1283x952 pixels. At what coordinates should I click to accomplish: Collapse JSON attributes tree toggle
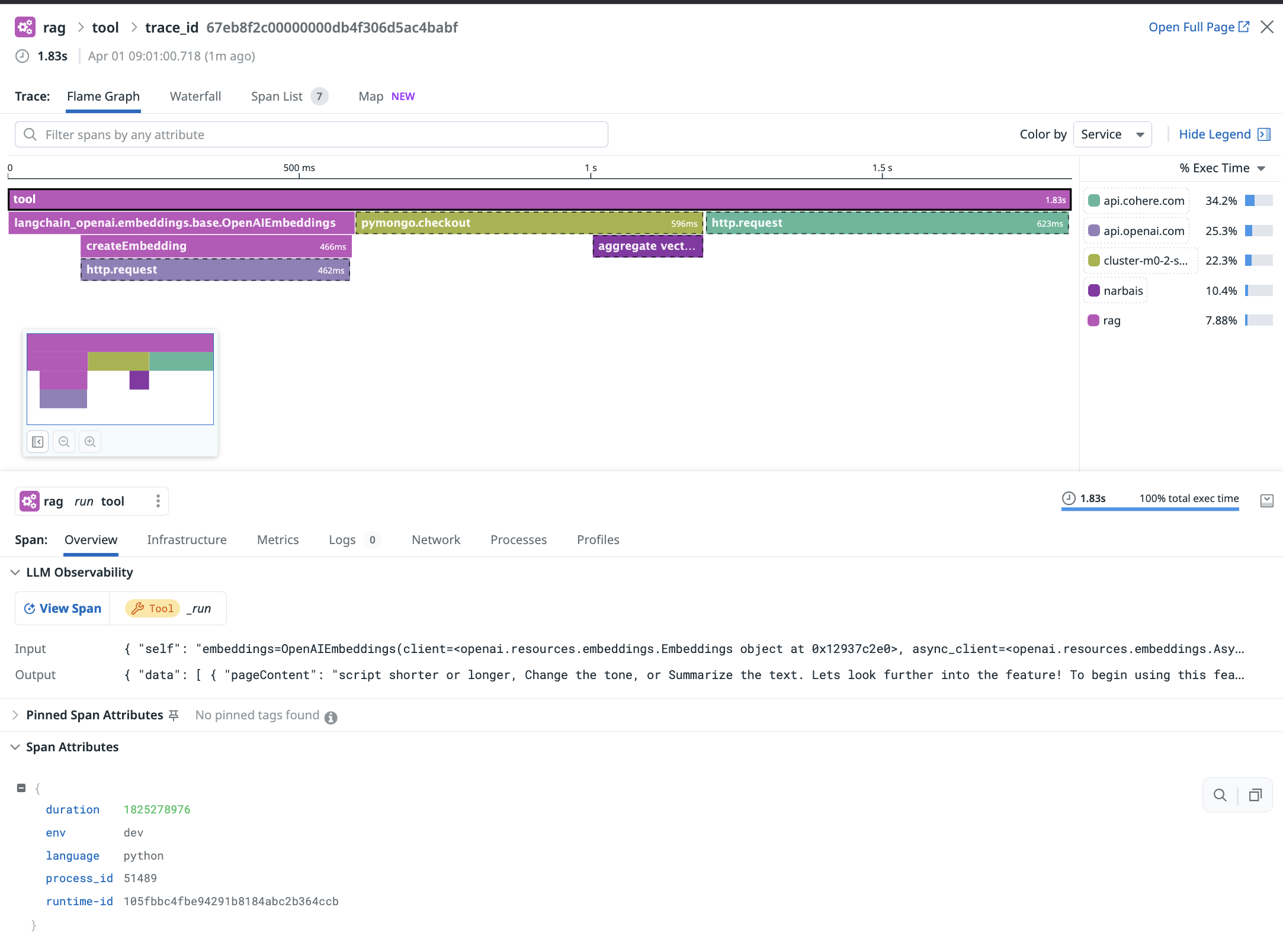(21, 788)
